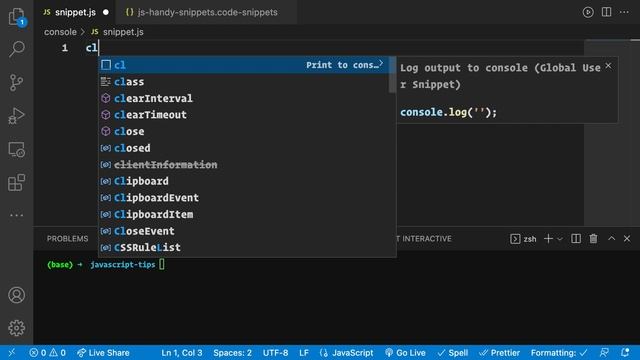Open remote window from status bar
The width and height of the screenshot is (640, 360).
tap(12, 353)
